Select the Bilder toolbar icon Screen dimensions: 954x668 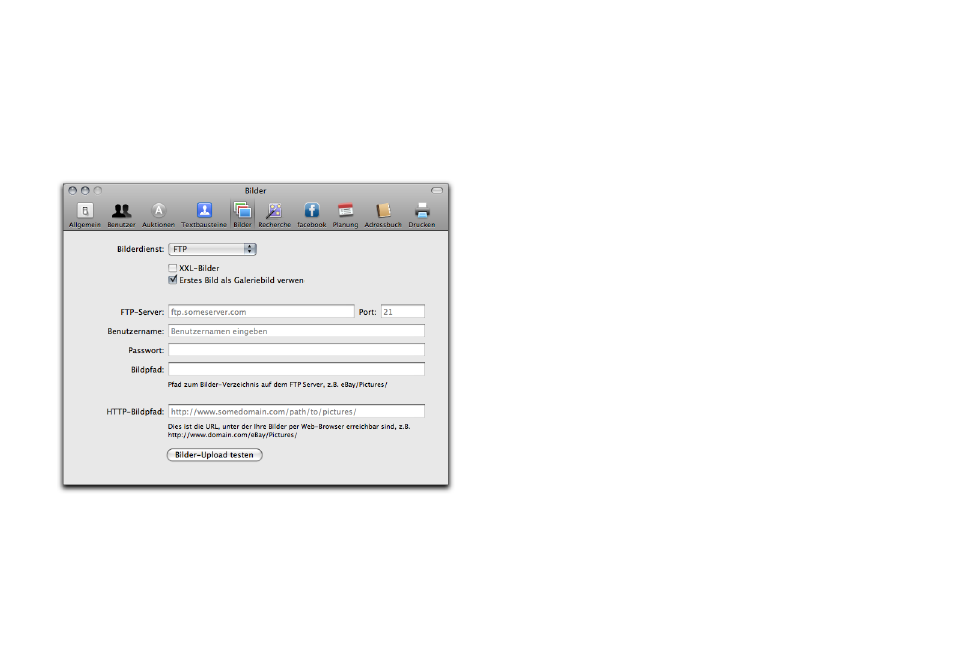point(242,215)
